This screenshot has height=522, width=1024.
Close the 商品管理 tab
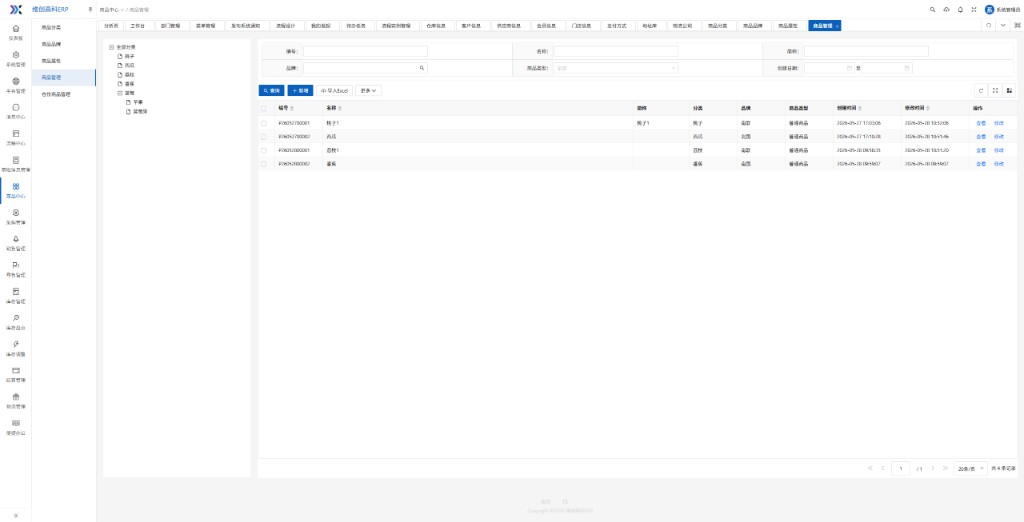coord(837,26)
